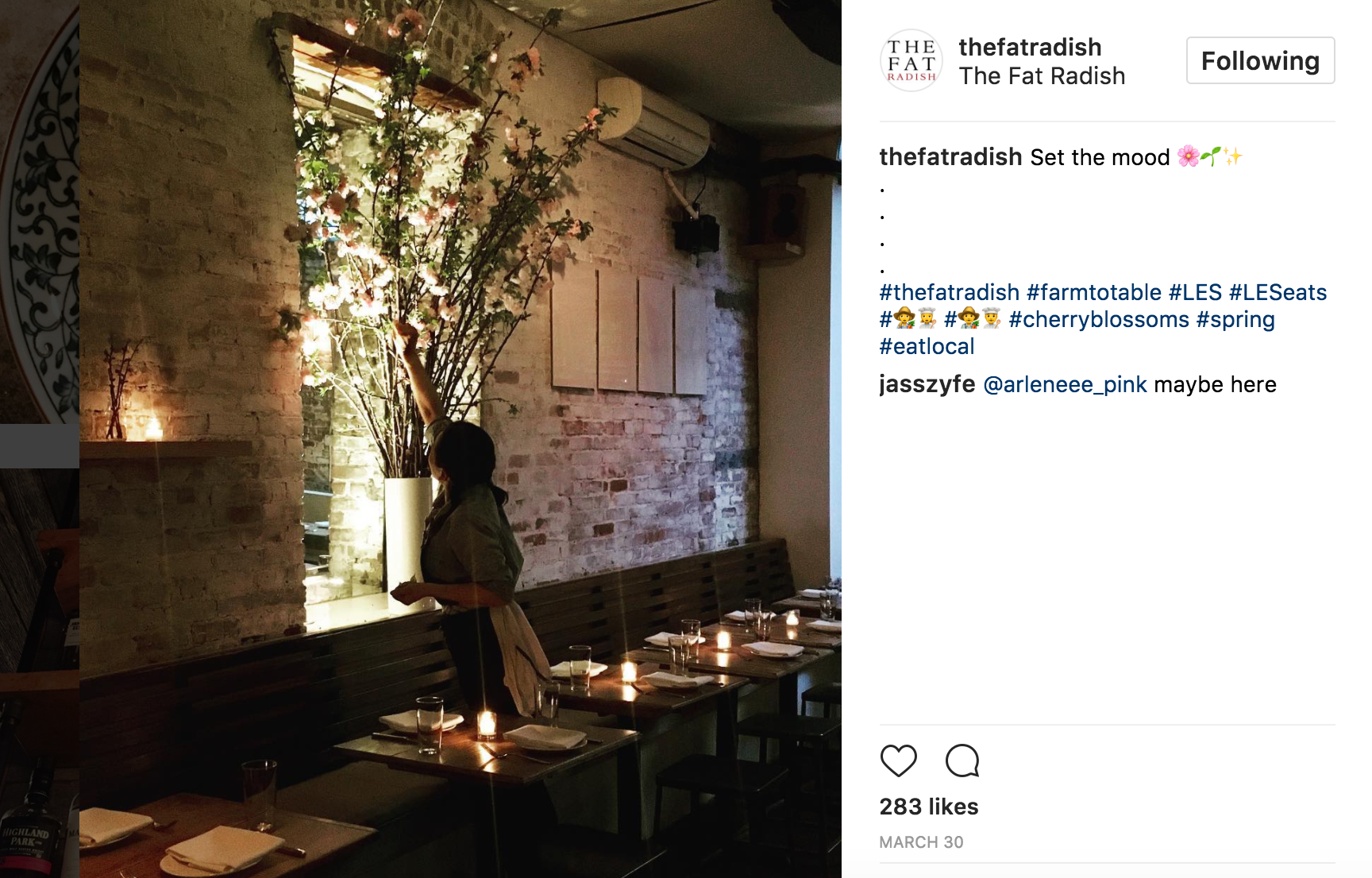This screenshot has height=878, width=1372.
Task: Open the #spring hashtag
Action: click(x=1235, y=320)
